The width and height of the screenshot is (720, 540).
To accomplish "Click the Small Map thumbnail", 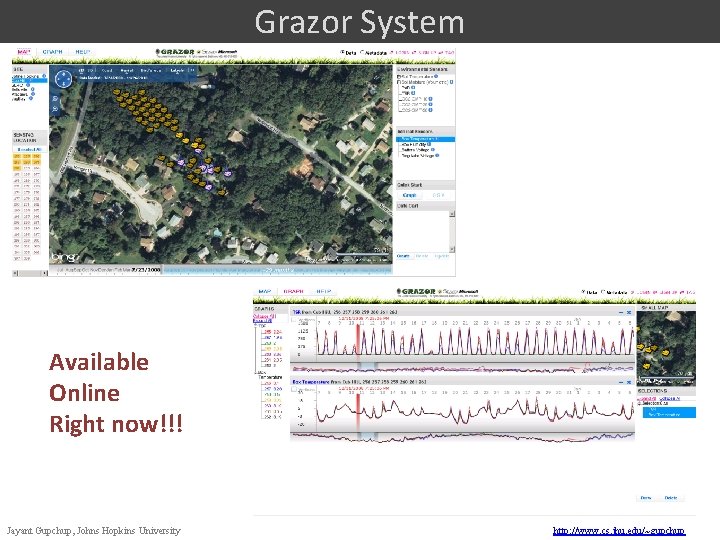I will click(666, 348).
